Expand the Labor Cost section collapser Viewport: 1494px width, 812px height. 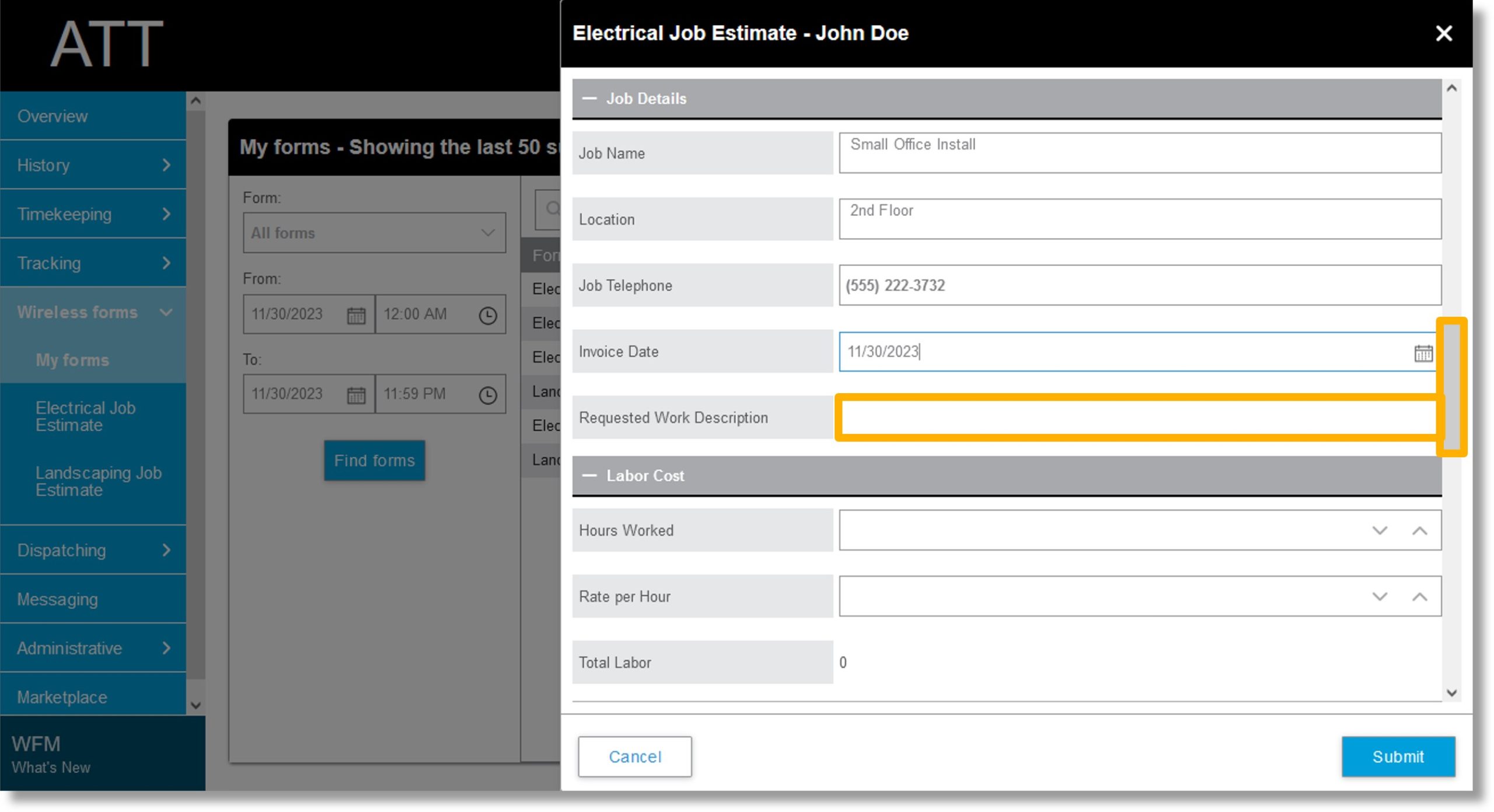point(591,475)
